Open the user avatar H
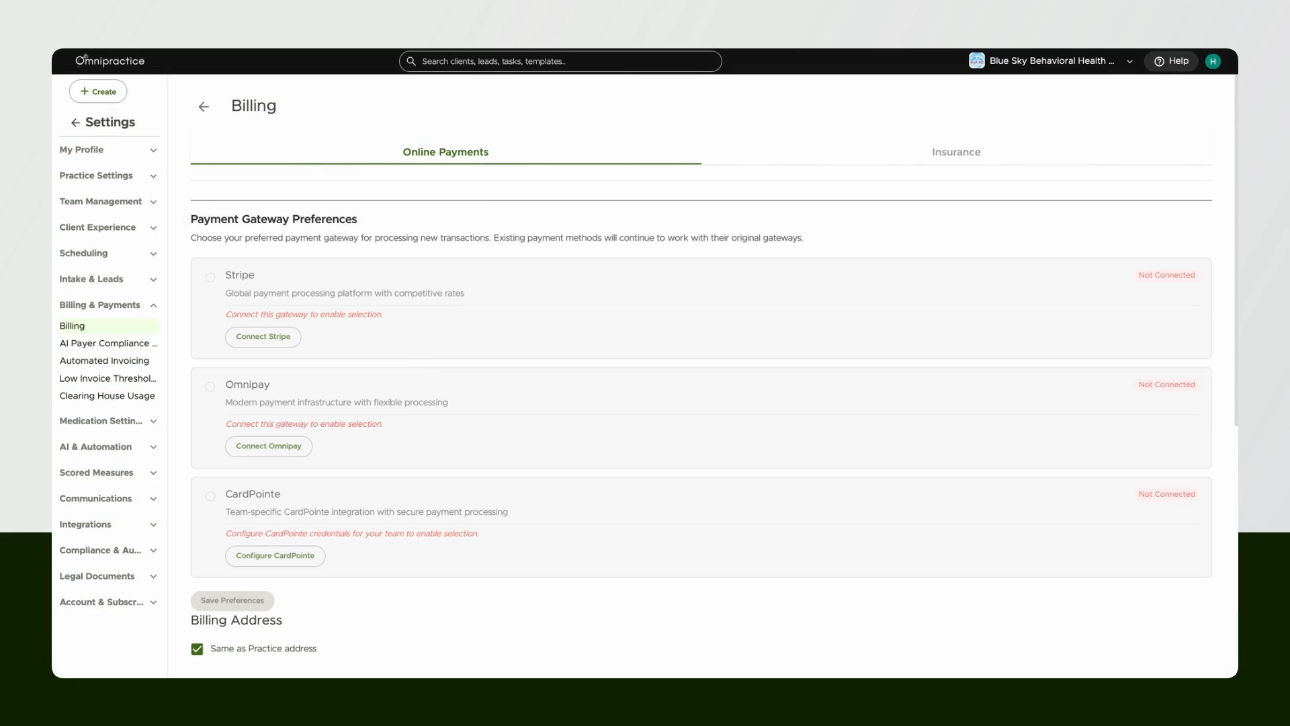The height and width of the screenshot is (726, 1290). pos(1213,61)
